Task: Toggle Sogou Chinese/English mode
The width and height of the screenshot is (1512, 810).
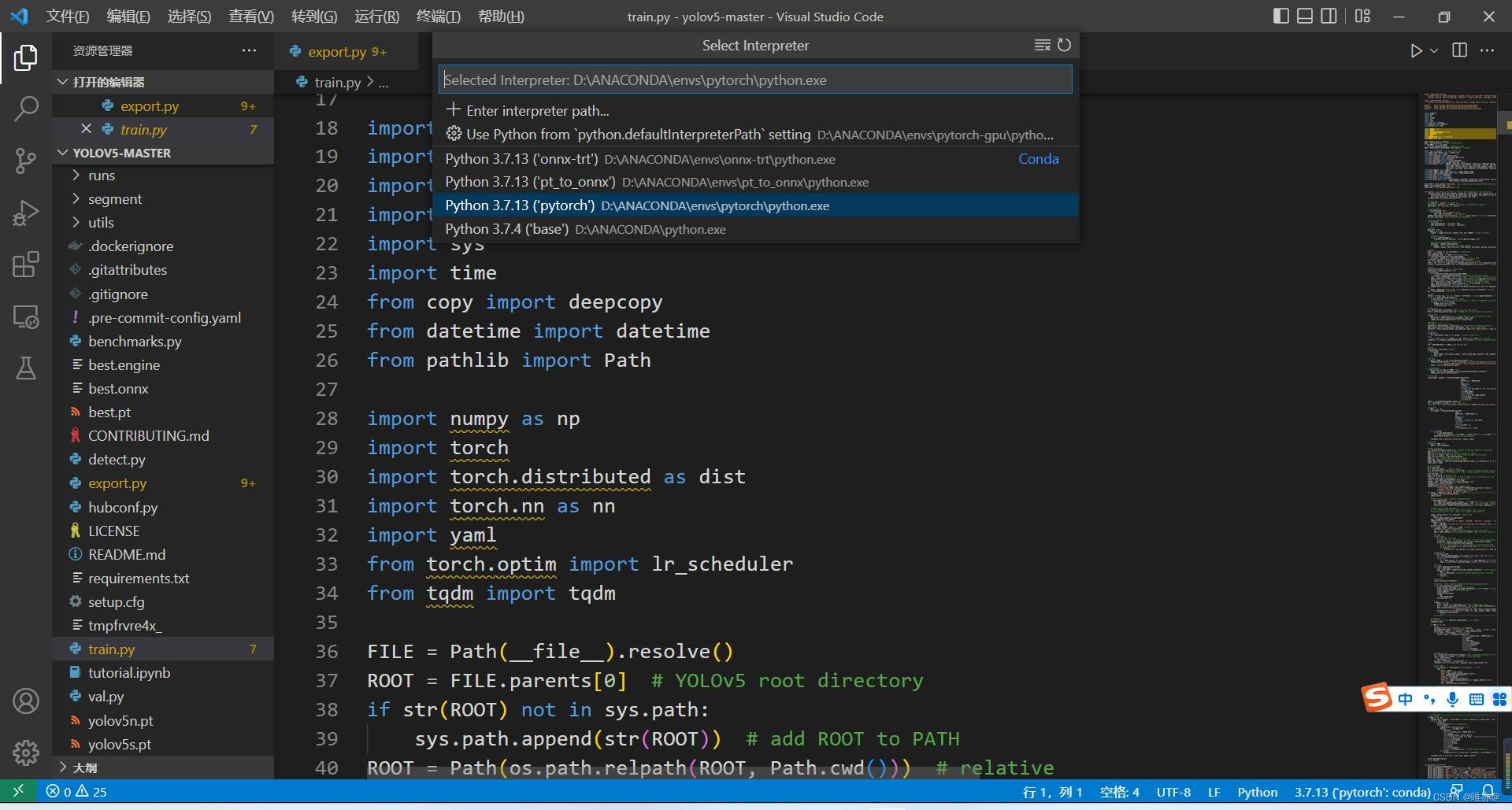Action: 1405,699
